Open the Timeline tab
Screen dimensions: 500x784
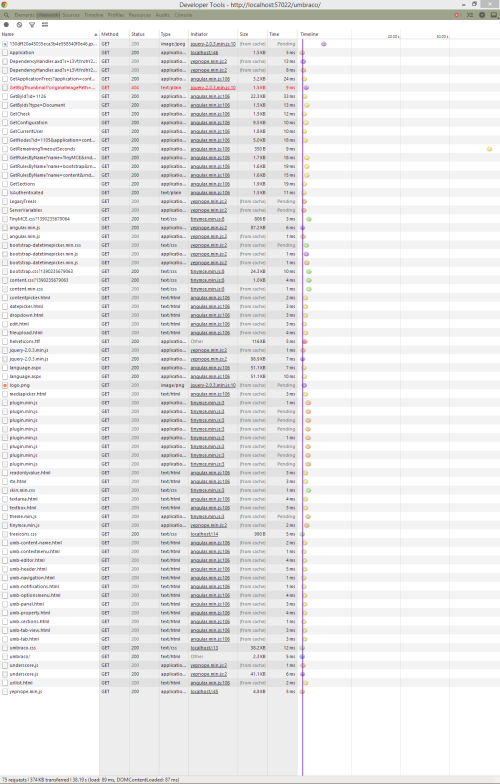[94, 15]
